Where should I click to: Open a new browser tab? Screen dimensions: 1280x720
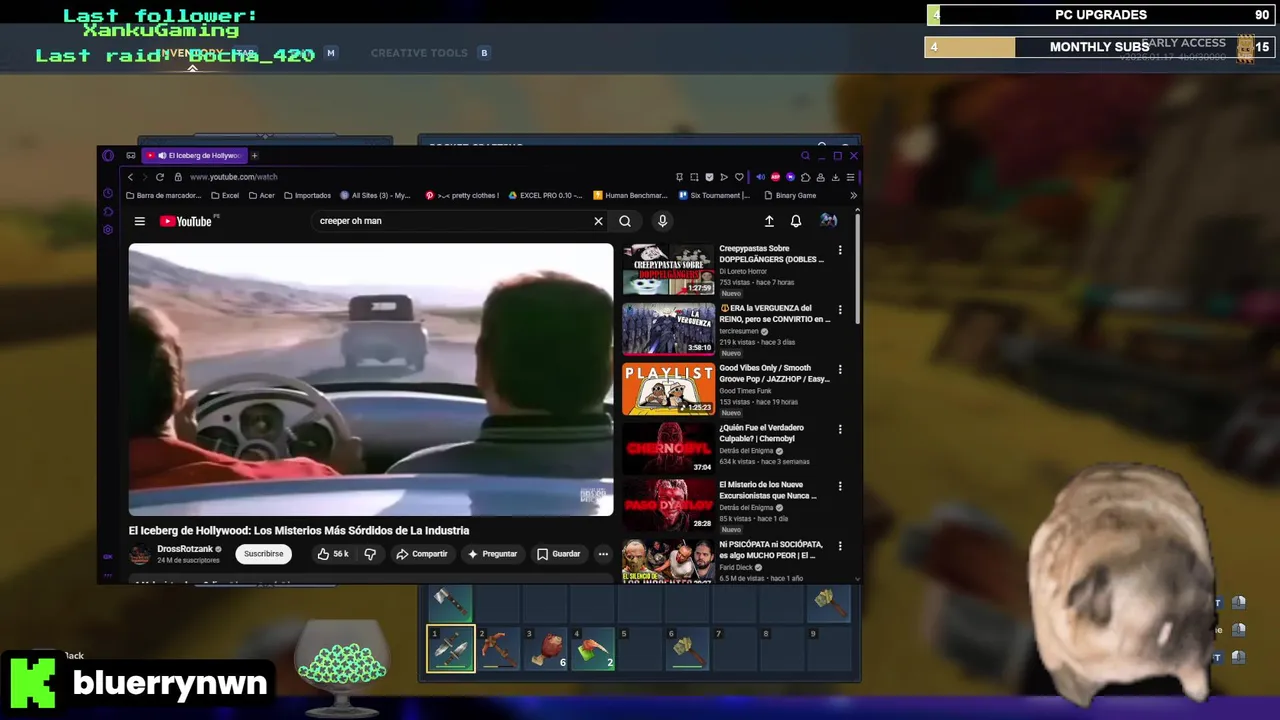click(x=254, y=155)
